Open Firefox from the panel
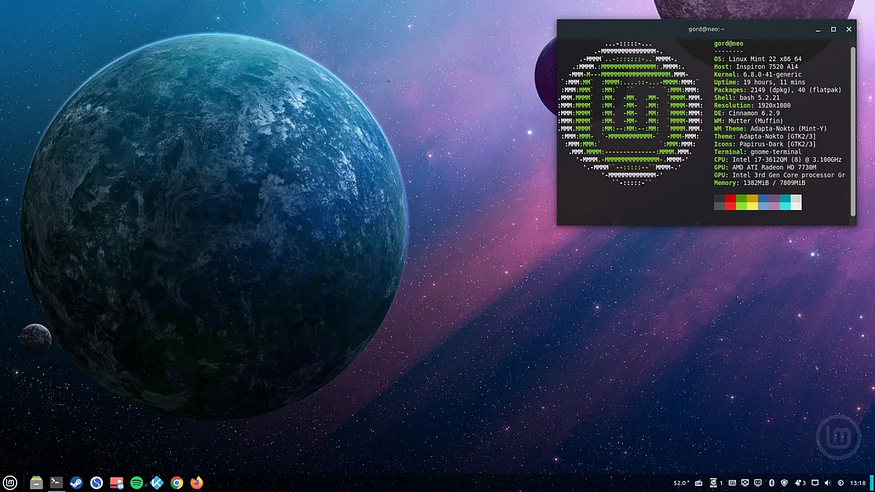 [x=197, y=483]
